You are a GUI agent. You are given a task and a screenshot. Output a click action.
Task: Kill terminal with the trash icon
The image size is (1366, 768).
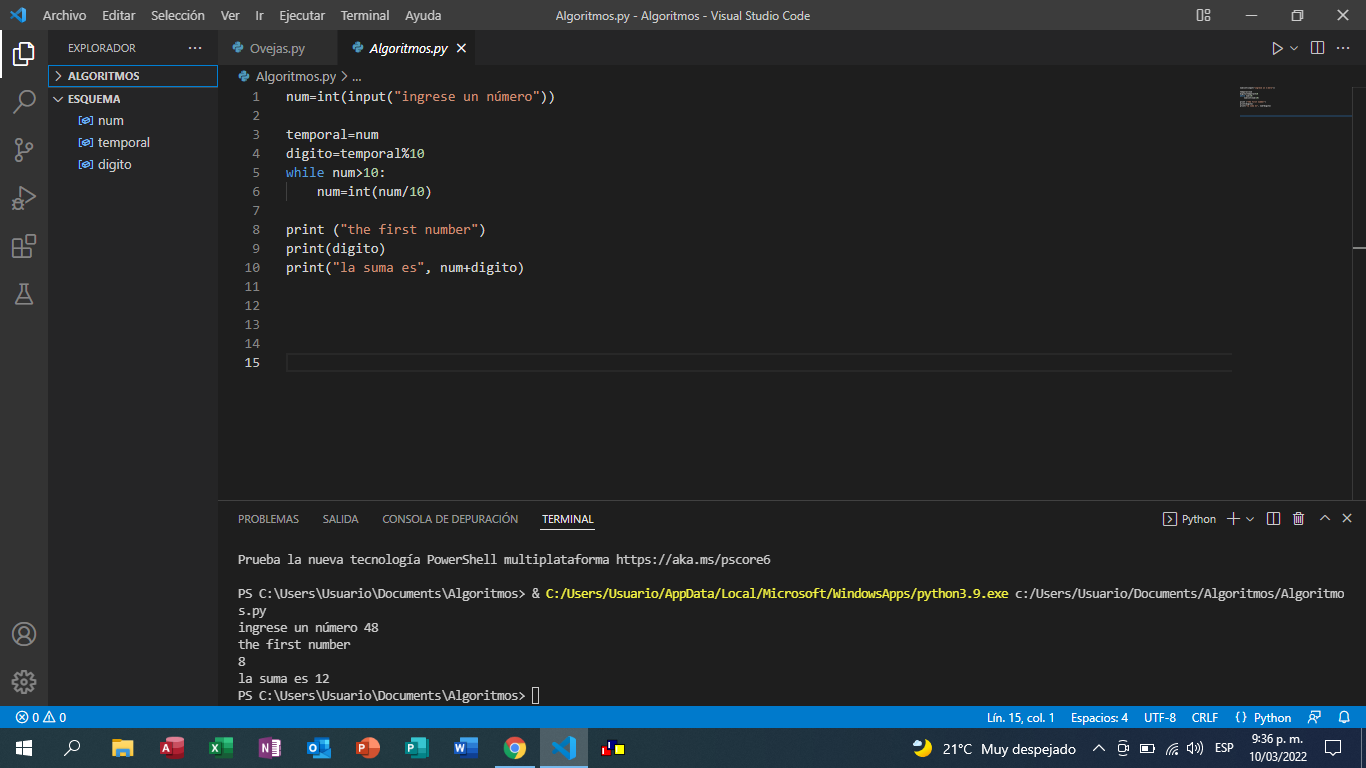1298,519
